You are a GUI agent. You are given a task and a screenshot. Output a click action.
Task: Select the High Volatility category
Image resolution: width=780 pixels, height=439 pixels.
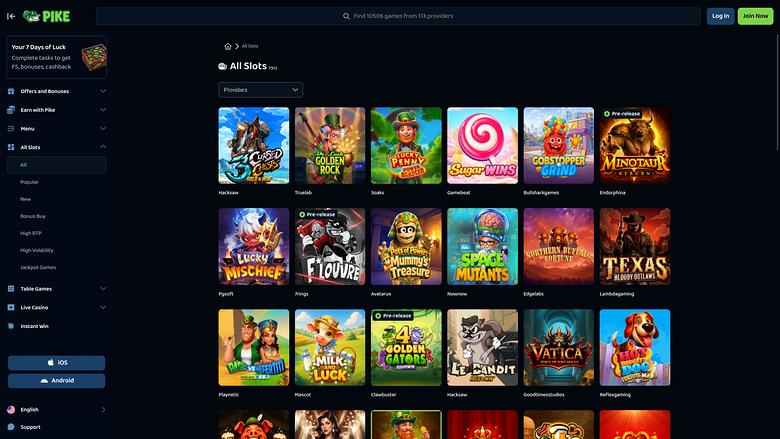(x=37, y=250)
